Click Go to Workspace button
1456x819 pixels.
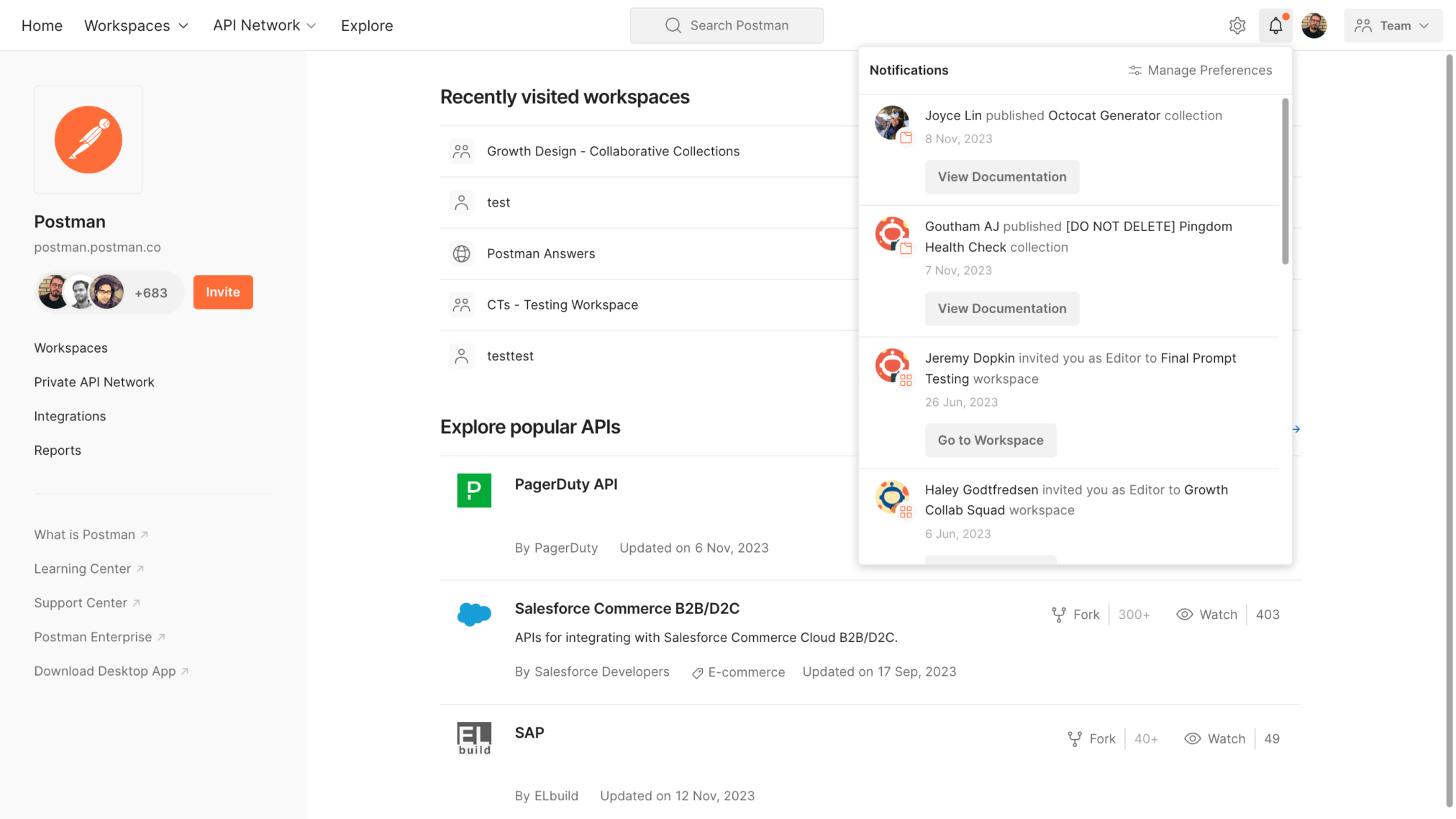[x=990, y=440]
